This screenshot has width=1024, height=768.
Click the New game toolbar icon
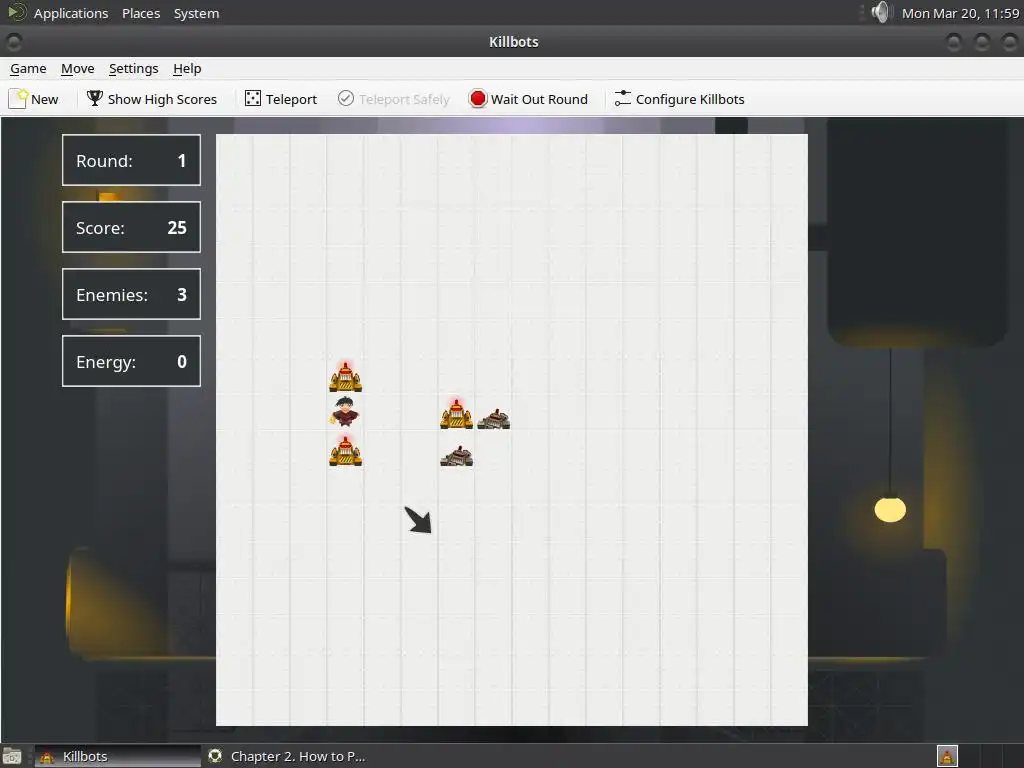[18, 99]
